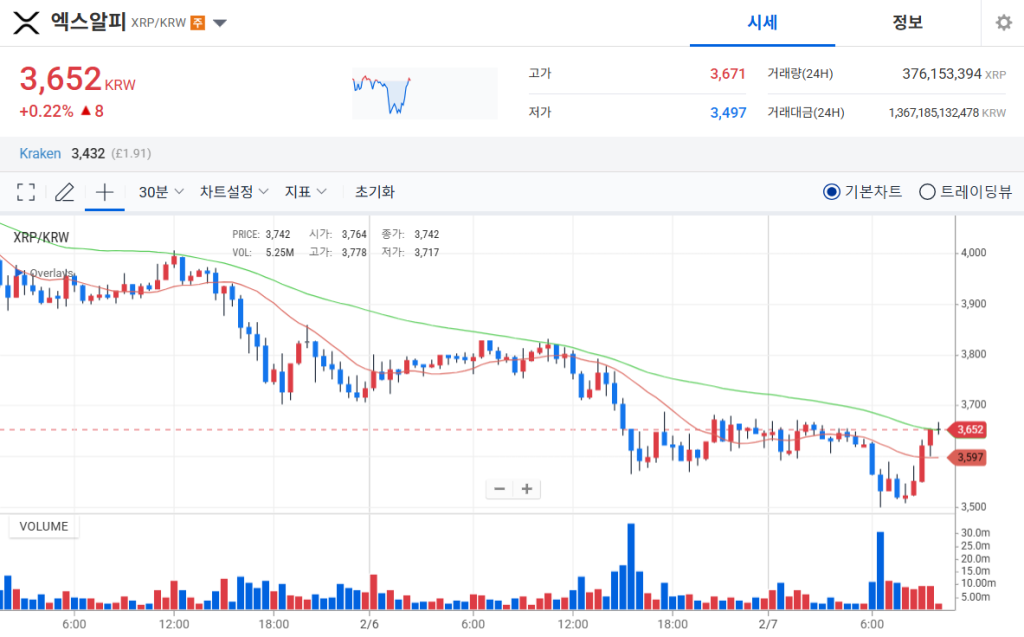Click the 2/7 date axis label
The height and width of the screenshot is (637, 1024).
tap(768, 625)
